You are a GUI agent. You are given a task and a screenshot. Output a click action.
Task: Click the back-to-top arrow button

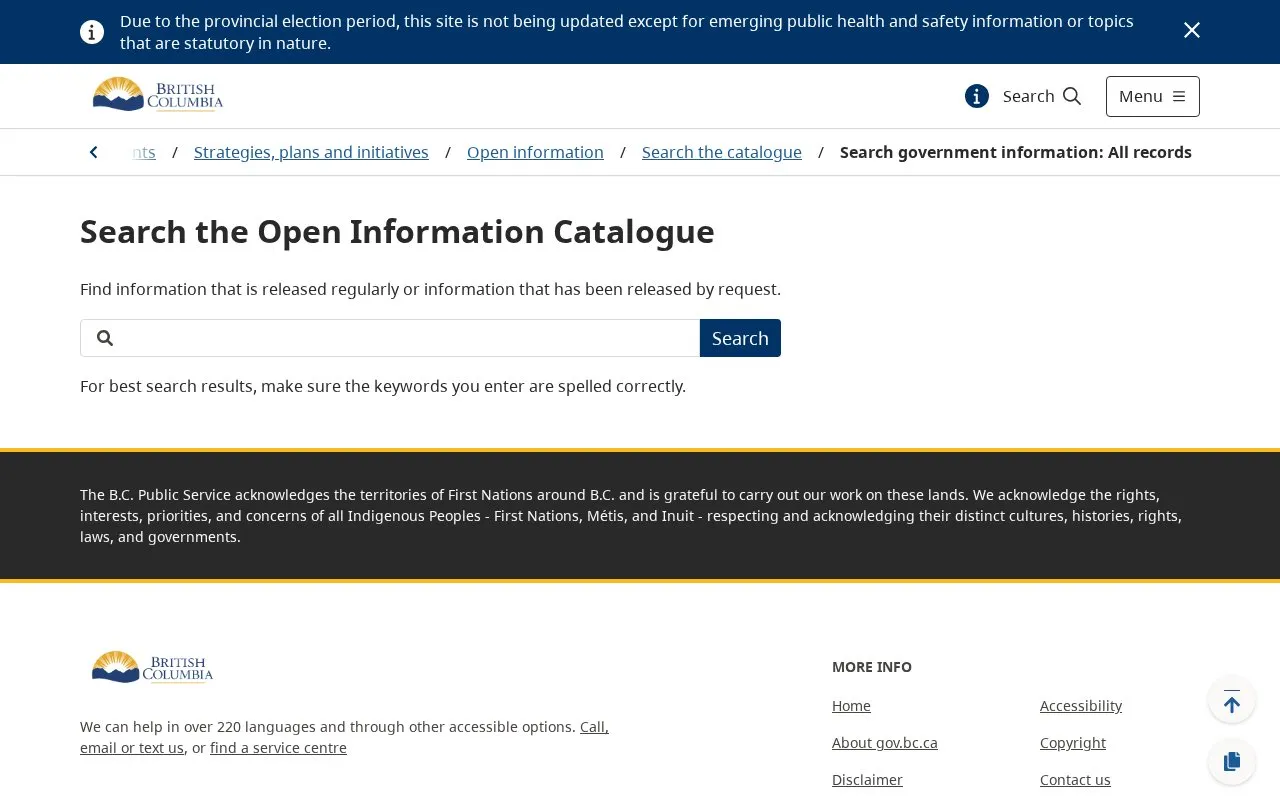(x=1232, y=701)
